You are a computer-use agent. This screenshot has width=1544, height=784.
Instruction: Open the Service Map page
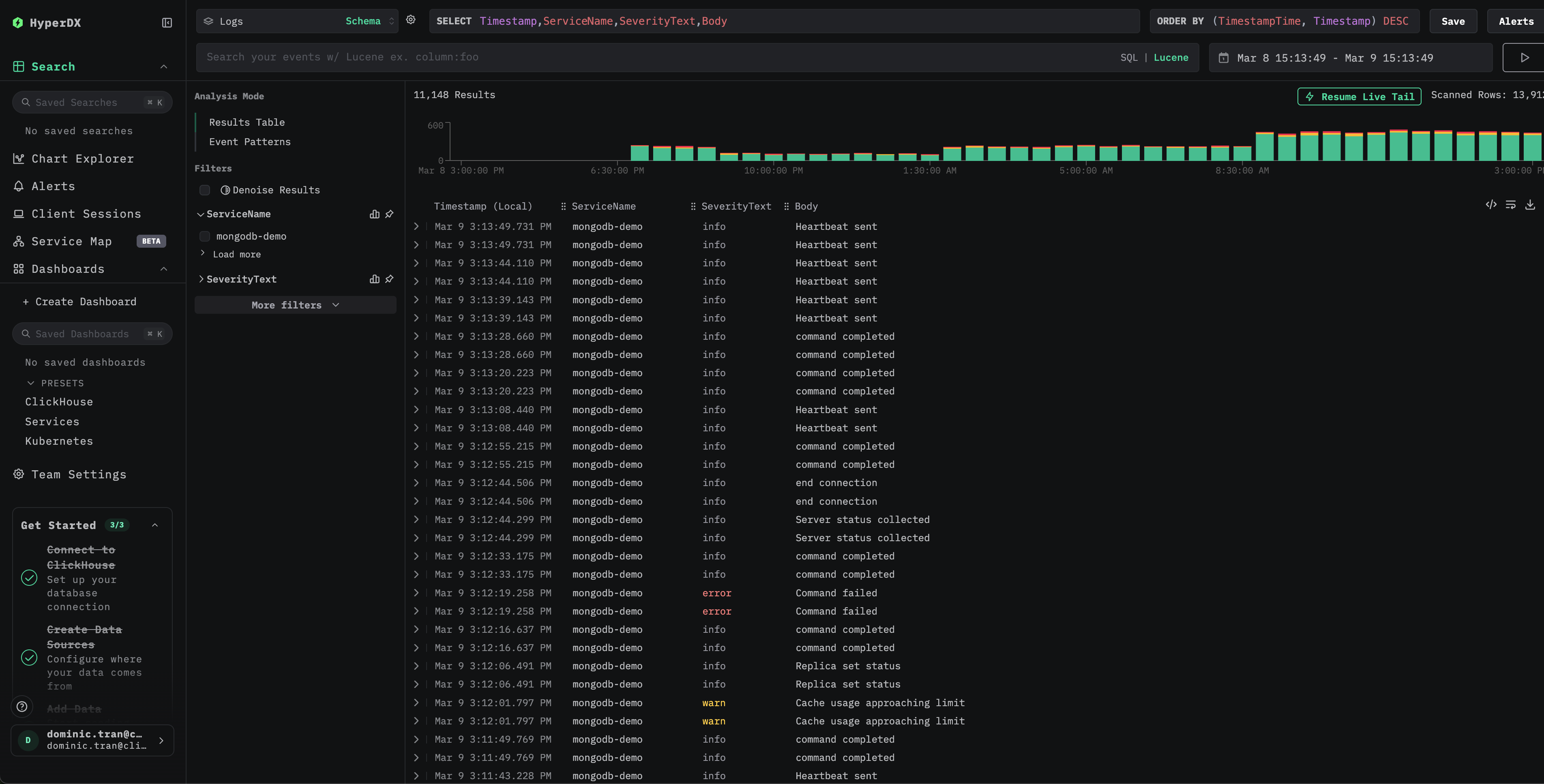click(x=70, y=241)
